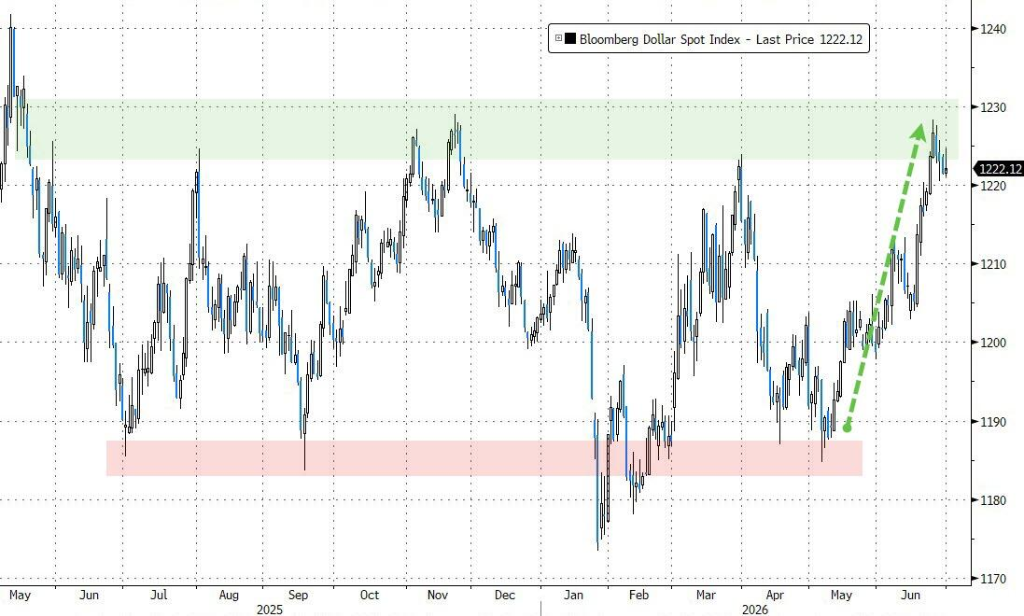Click the 2025 year label on time axis
Viewport: 1024px width, 616px height.
click(269, 609)
